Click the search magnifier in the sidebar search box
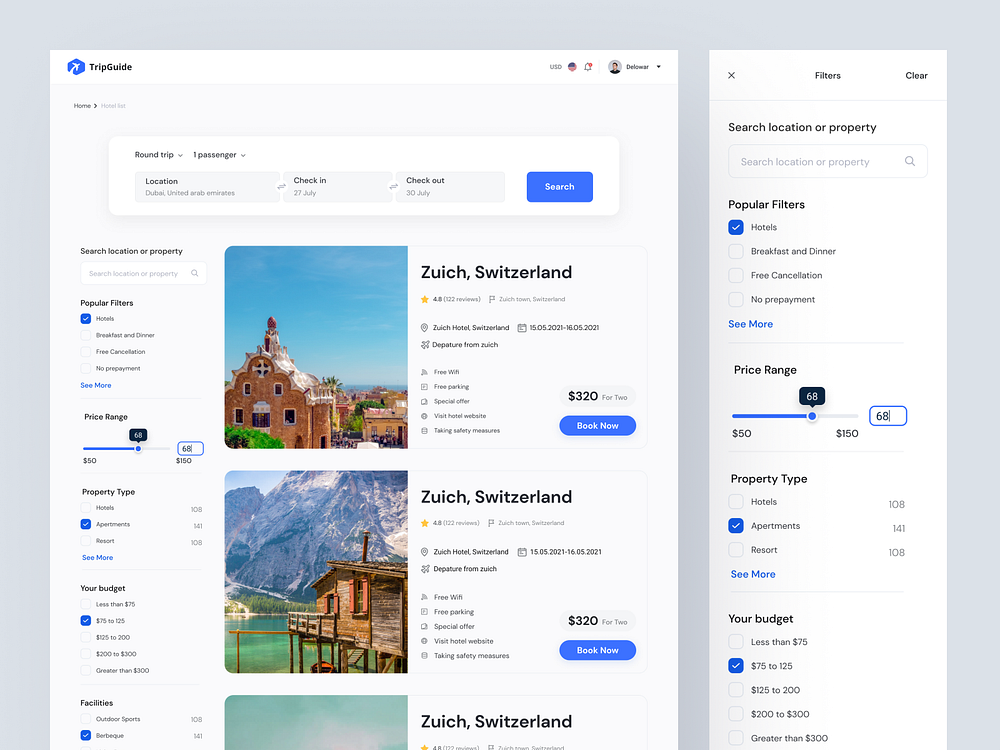The width and height of the screenshot is (1000, 750). [196, 273]
